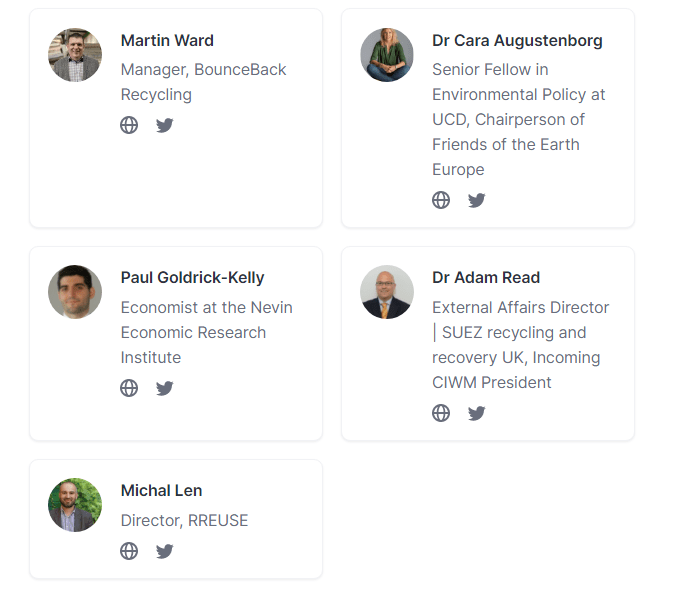This screenshot has width=680, height=598.
Task: Select Michal Len's avatar image
Action: pyautogui.click(x=75, y=505)
